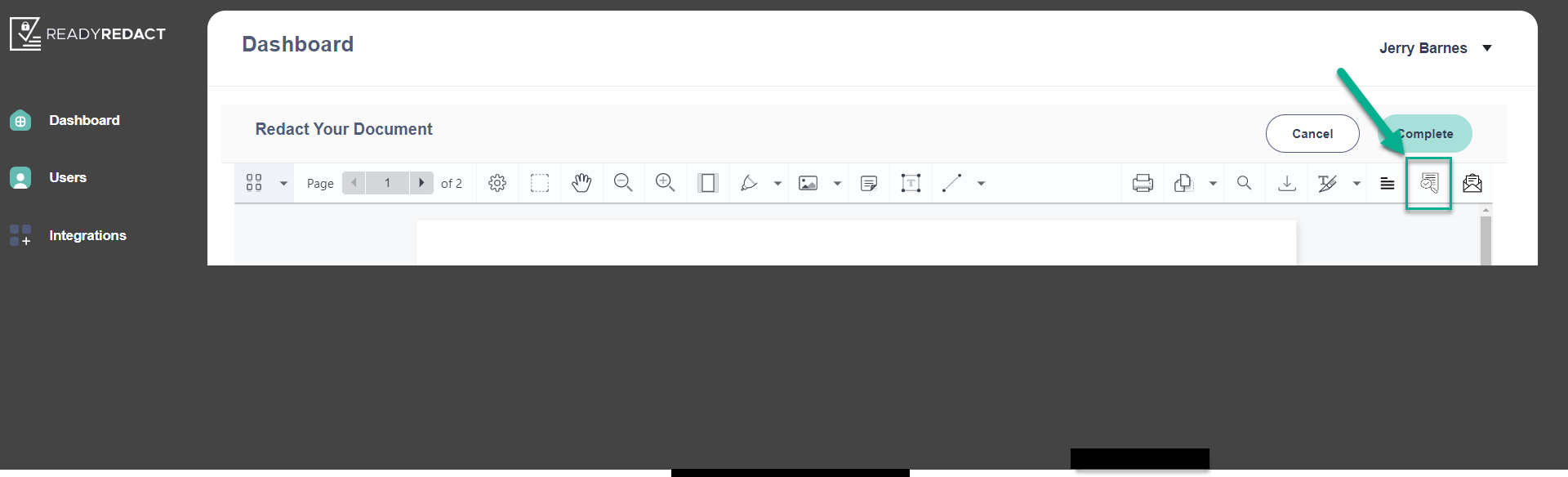
Task: Click the zoom in magnifier icon
Action: (x=666, y=183)
